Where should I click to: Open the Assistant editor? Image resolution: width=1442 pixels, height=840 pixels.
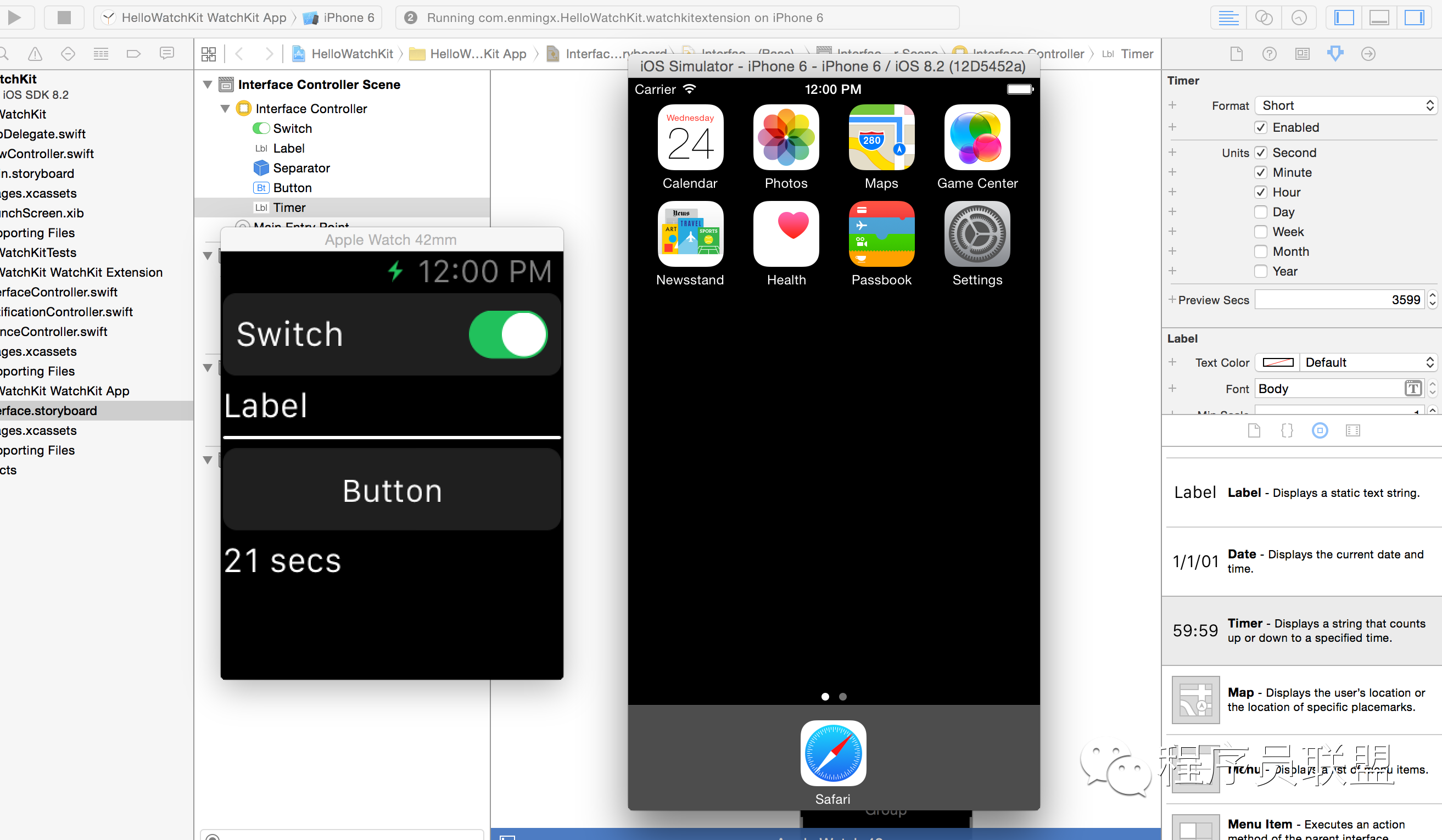1264,18
